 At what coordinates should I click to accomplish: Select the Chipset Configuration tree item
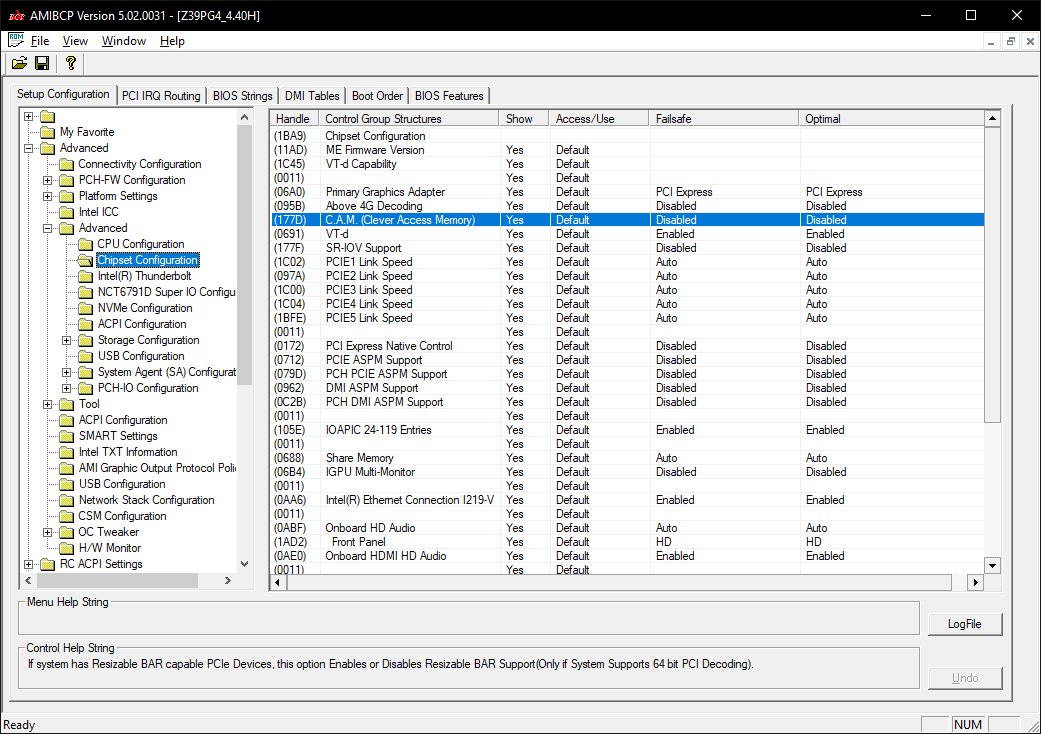[147, 260]
